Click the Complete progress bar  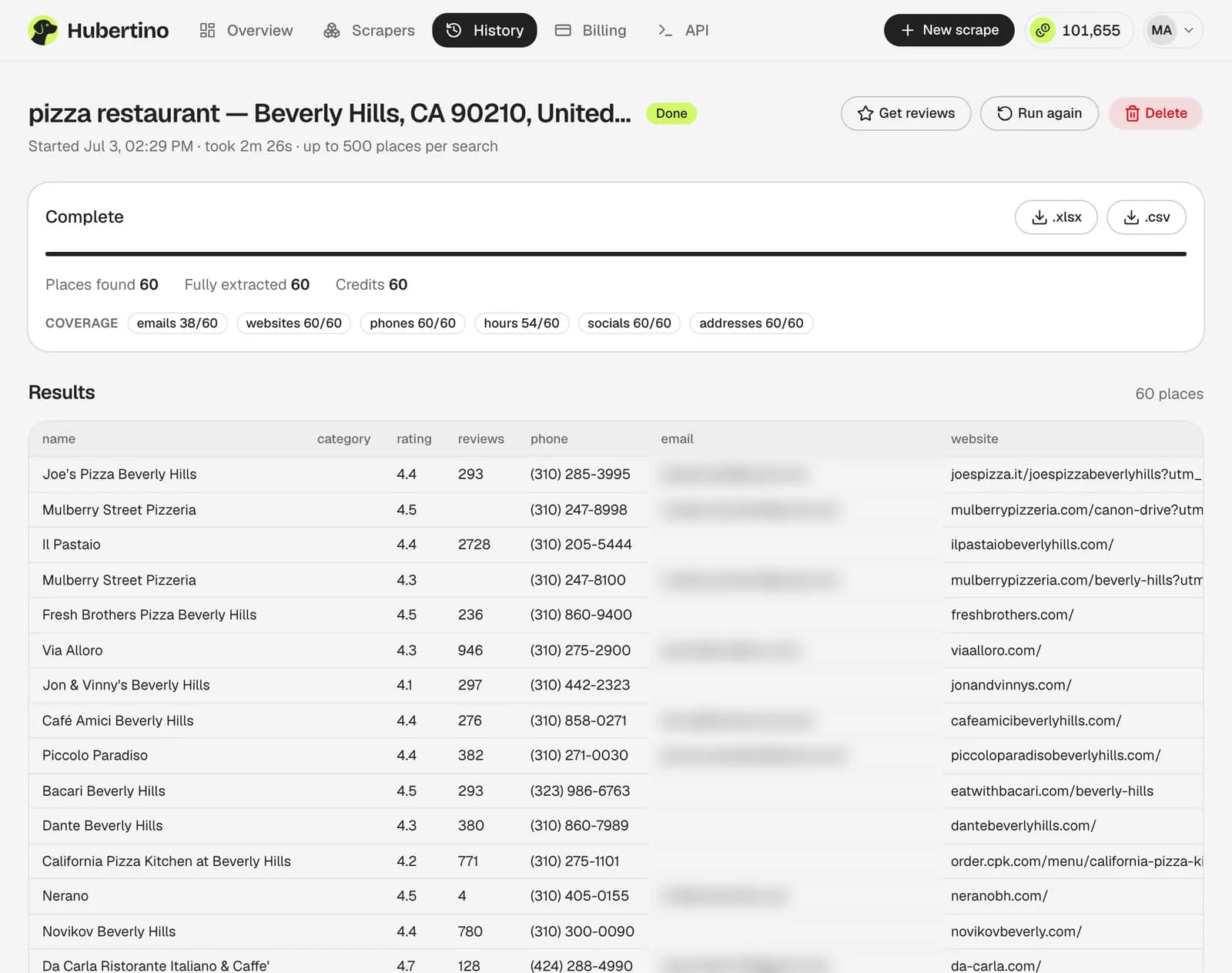point(616,253)
